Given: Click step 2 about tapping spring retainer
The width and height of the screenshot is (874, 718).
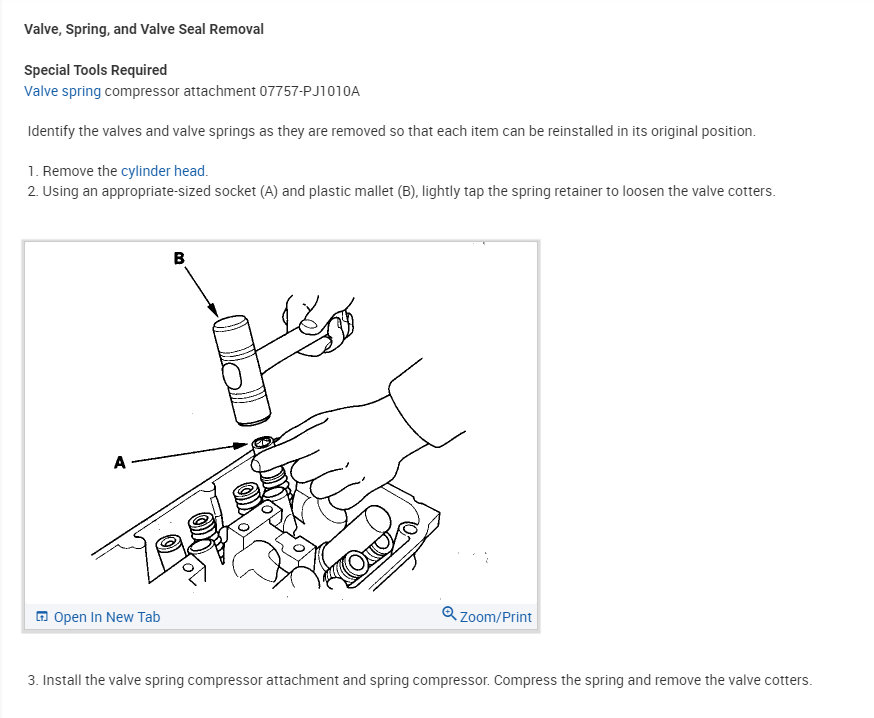Looking at the screenshot, I should pyautogui.click(x=401, y=191).
